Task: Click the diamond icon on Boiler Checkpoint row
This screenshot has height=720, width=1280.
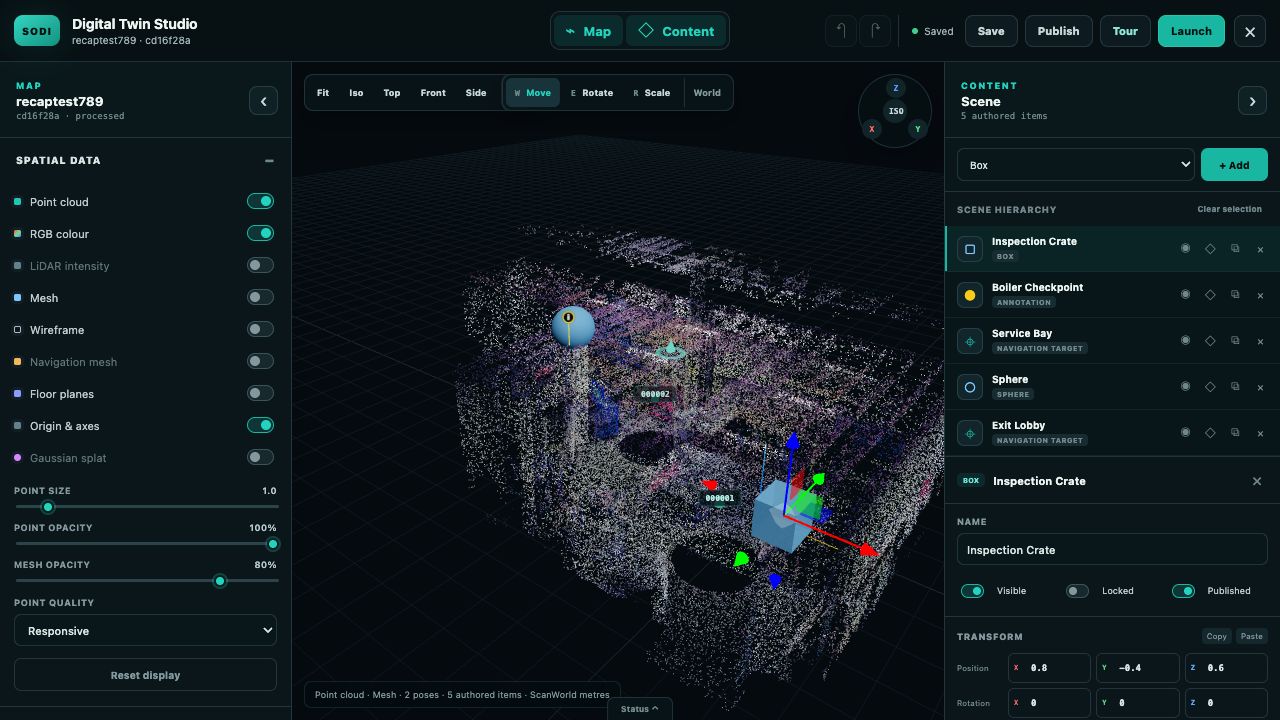Action: pyautogui.click(x=1210, y=295)
